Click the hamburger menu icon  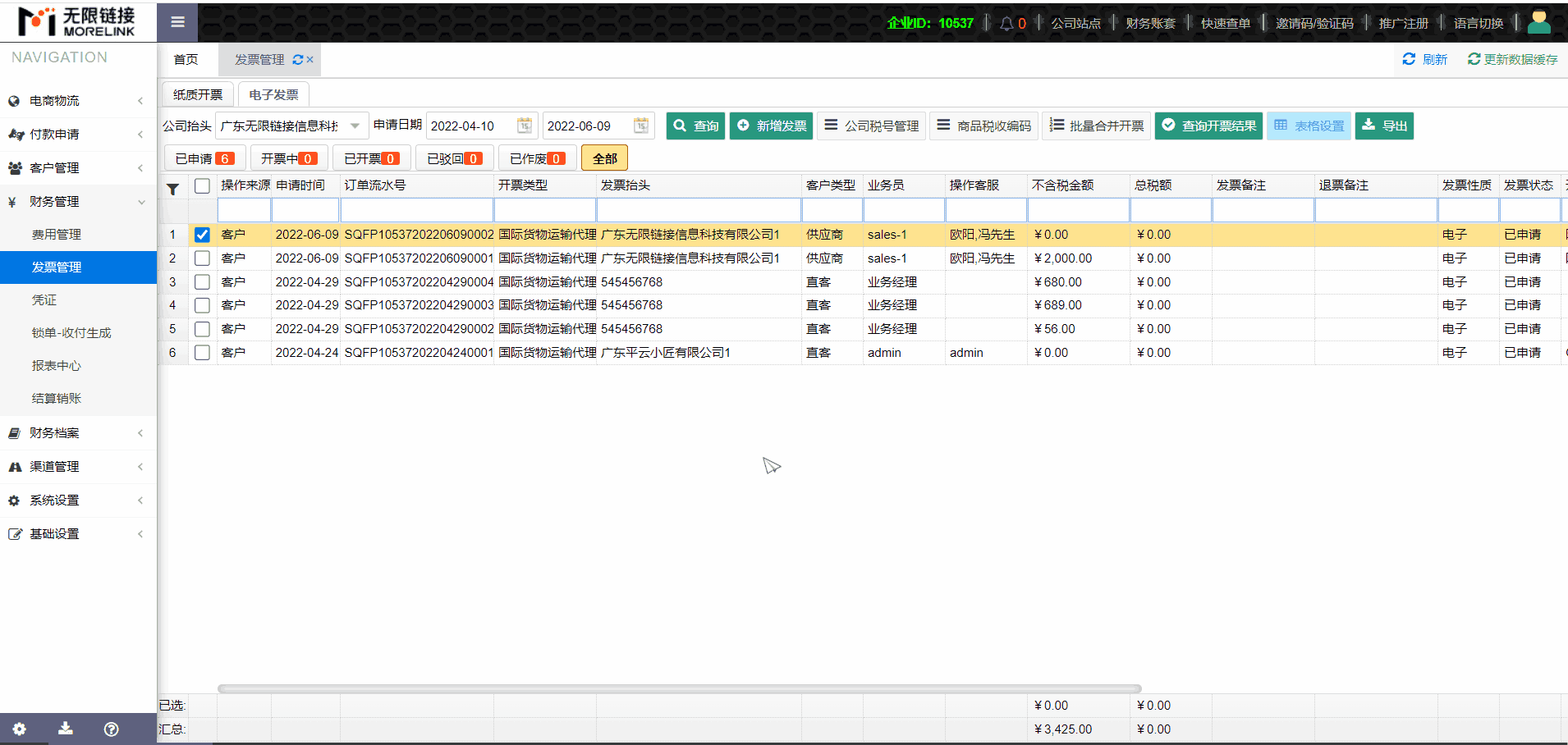tap(177, 22)
